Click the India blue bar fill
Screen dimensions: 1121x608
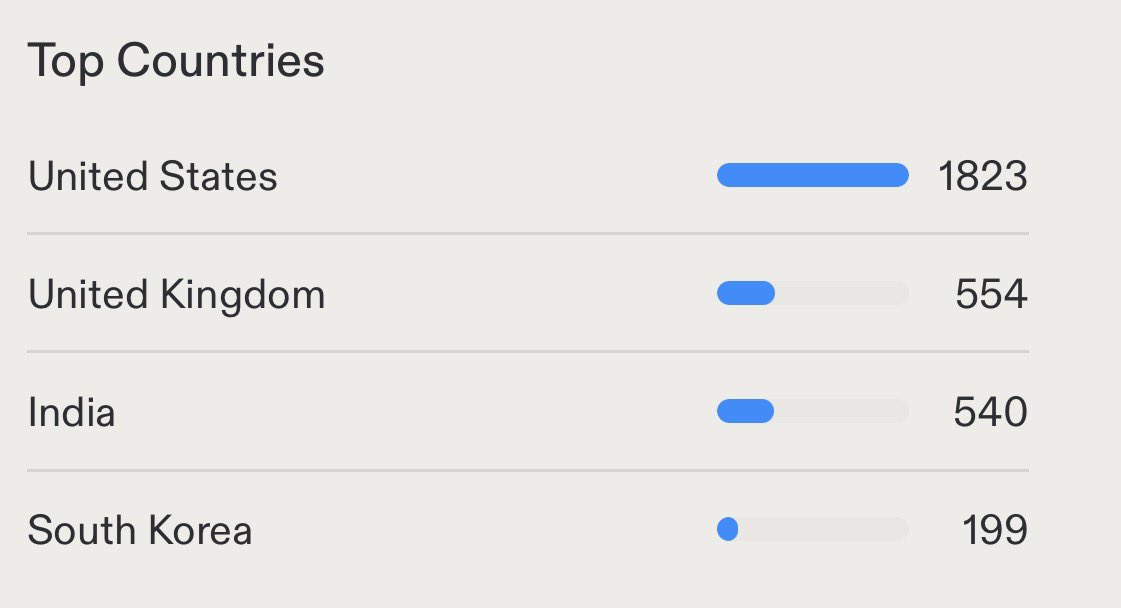click(x=745, y=411)
